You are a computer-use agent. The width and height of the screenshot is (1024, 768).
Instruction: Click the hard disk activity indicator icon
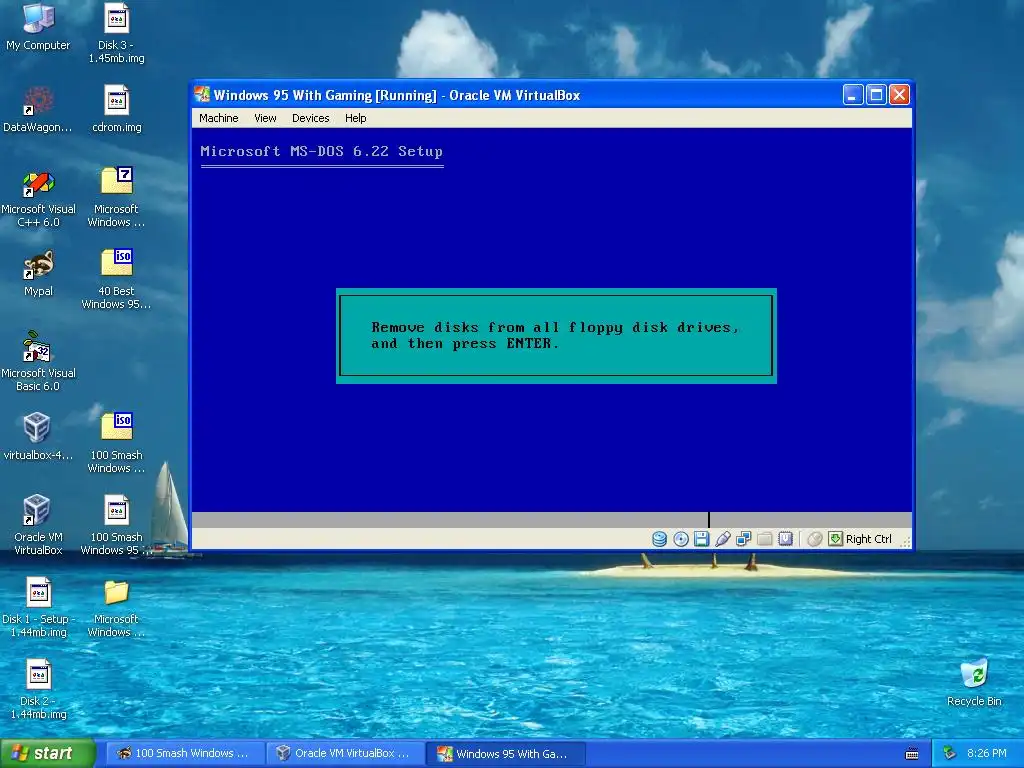coord(660,539)
